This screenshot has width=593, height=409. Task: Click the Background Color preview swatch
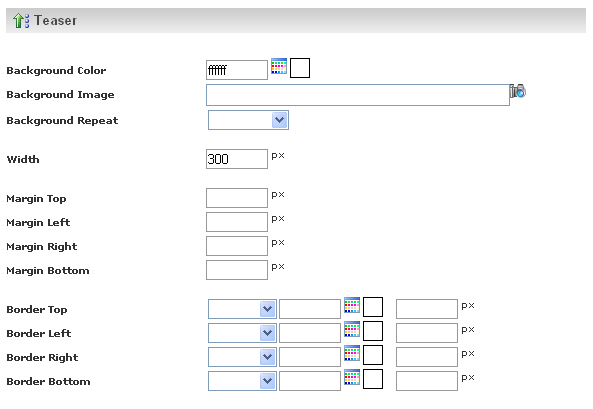[300, 68]
